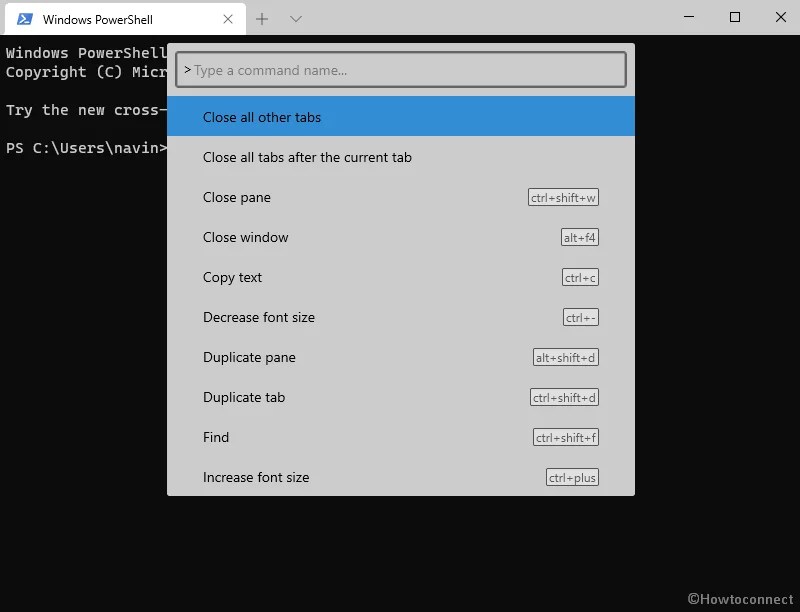Image resolution: width=800 pixels, height=612 pixels.
Task: Click the ctrl+shift+w shortcut badge
Action: pyautogui.click(x=565, y=197)
